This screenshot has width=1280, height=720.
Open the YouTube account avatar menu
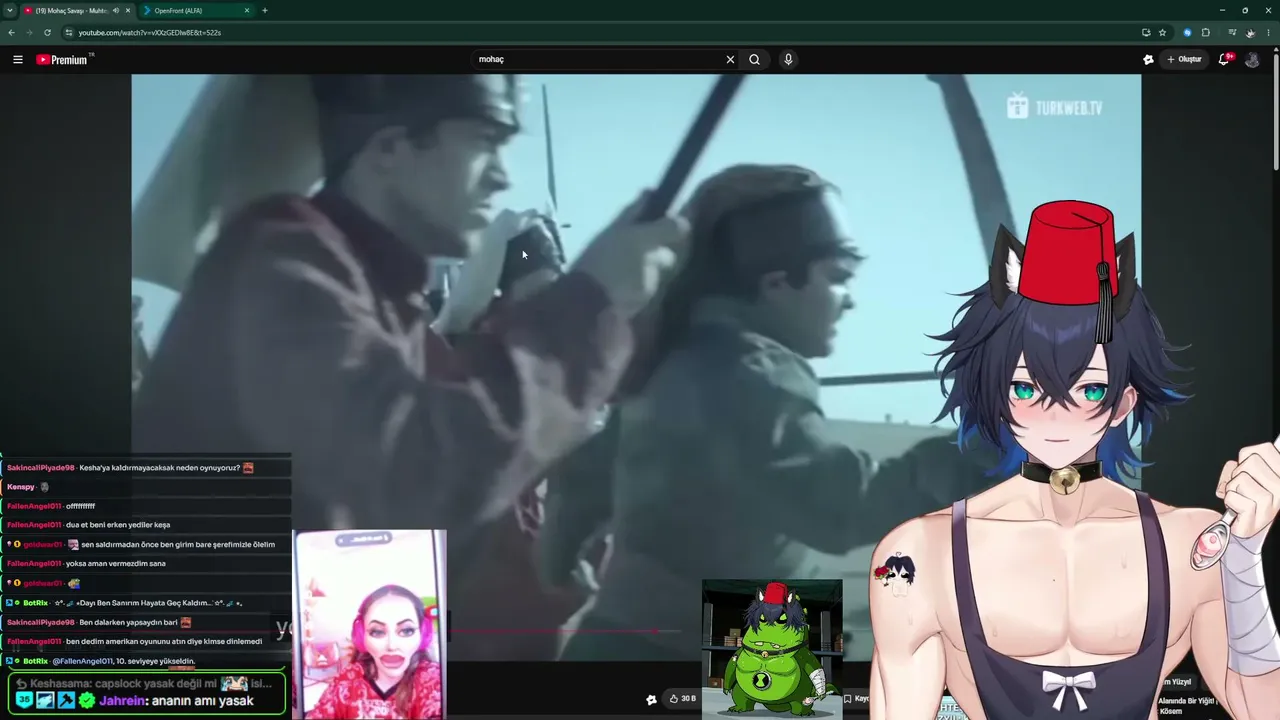pyautogui.click(x=1252, y=60)
